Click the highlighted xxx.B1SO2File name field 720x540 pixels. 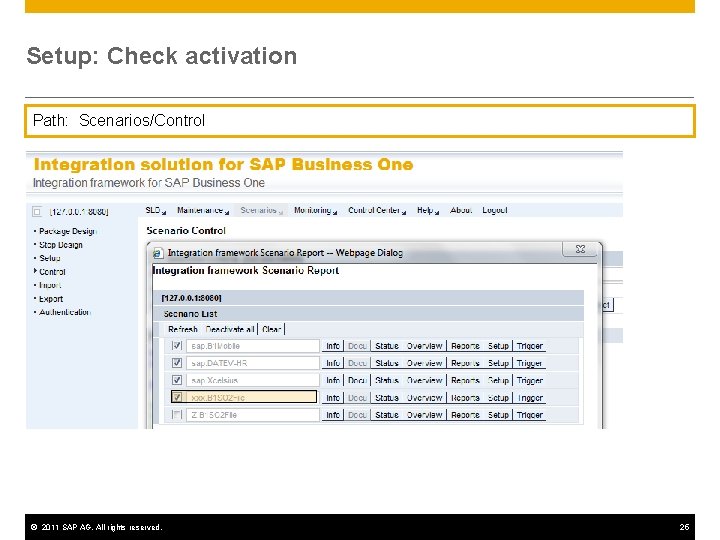click(251, 397)
